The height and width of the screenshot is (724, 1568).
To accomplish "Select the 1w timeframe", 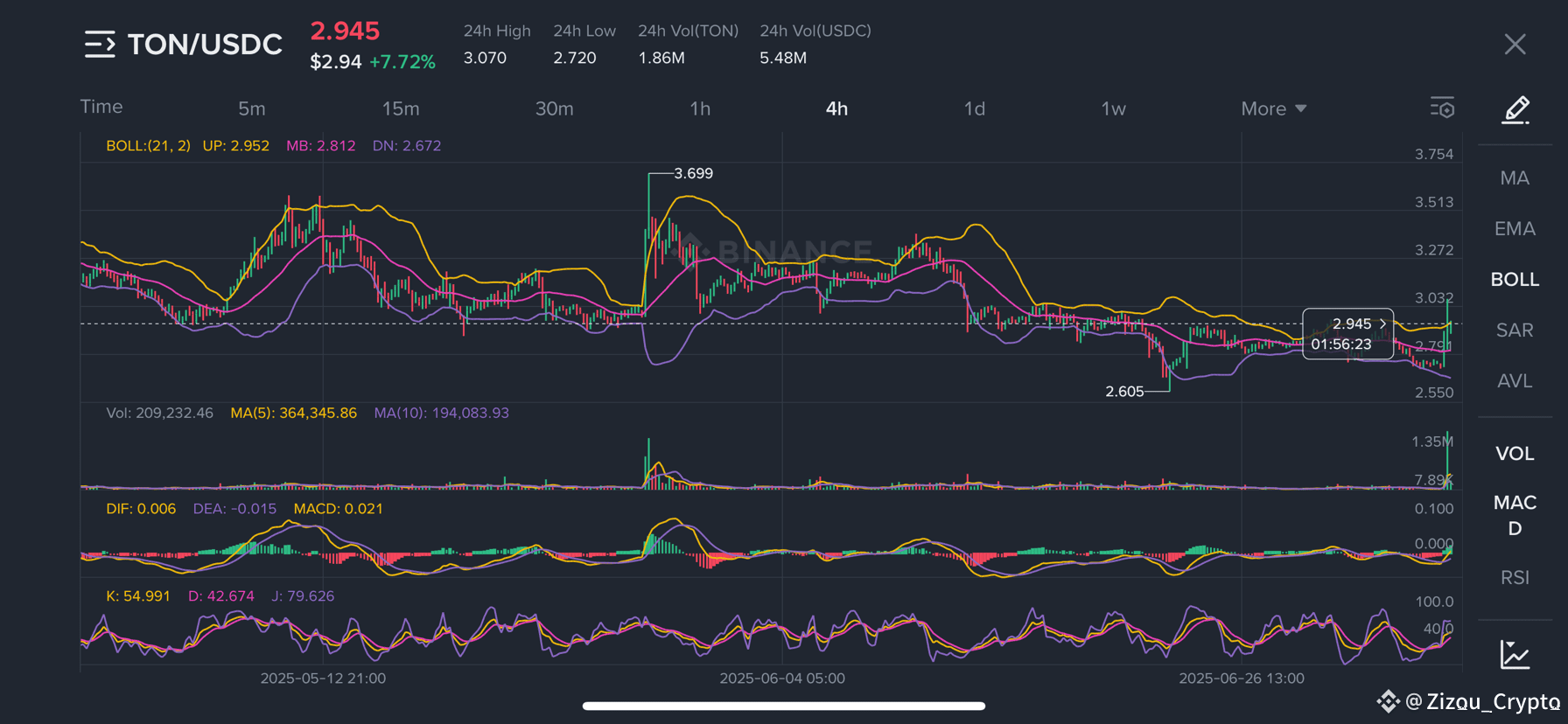I will [x=1113, y=108].
